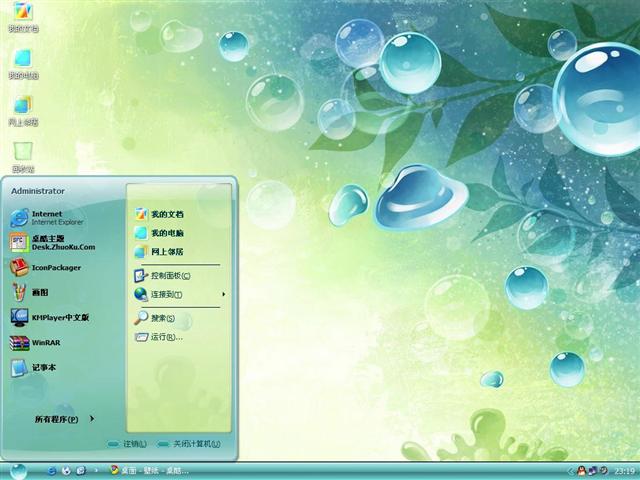Image resolution: width=640 pixels, height=480 pixels.
Task: Open 搜索(S) search from Start menu
Action: 154,318
